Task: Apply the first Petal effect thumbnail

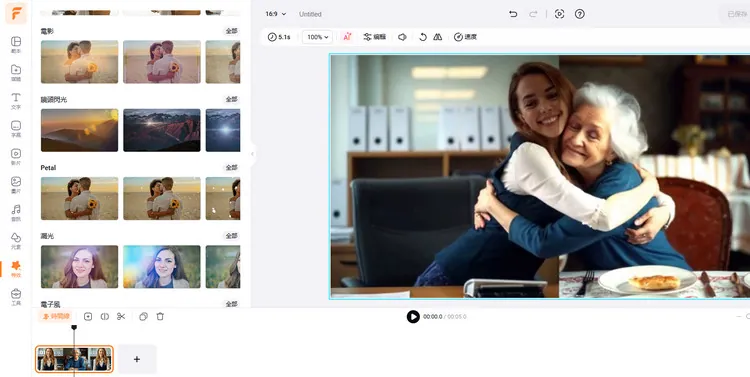Action: coord(79,199)
